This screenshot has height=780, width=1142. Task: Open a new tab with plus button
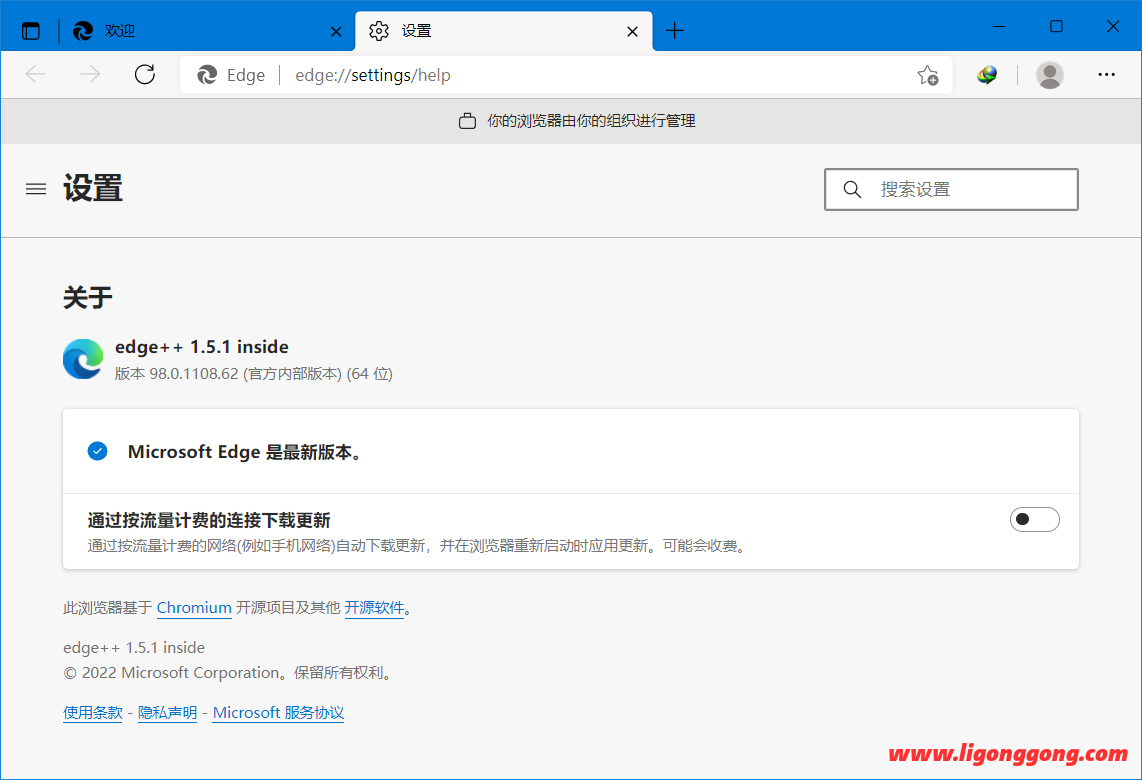[674, 31]
